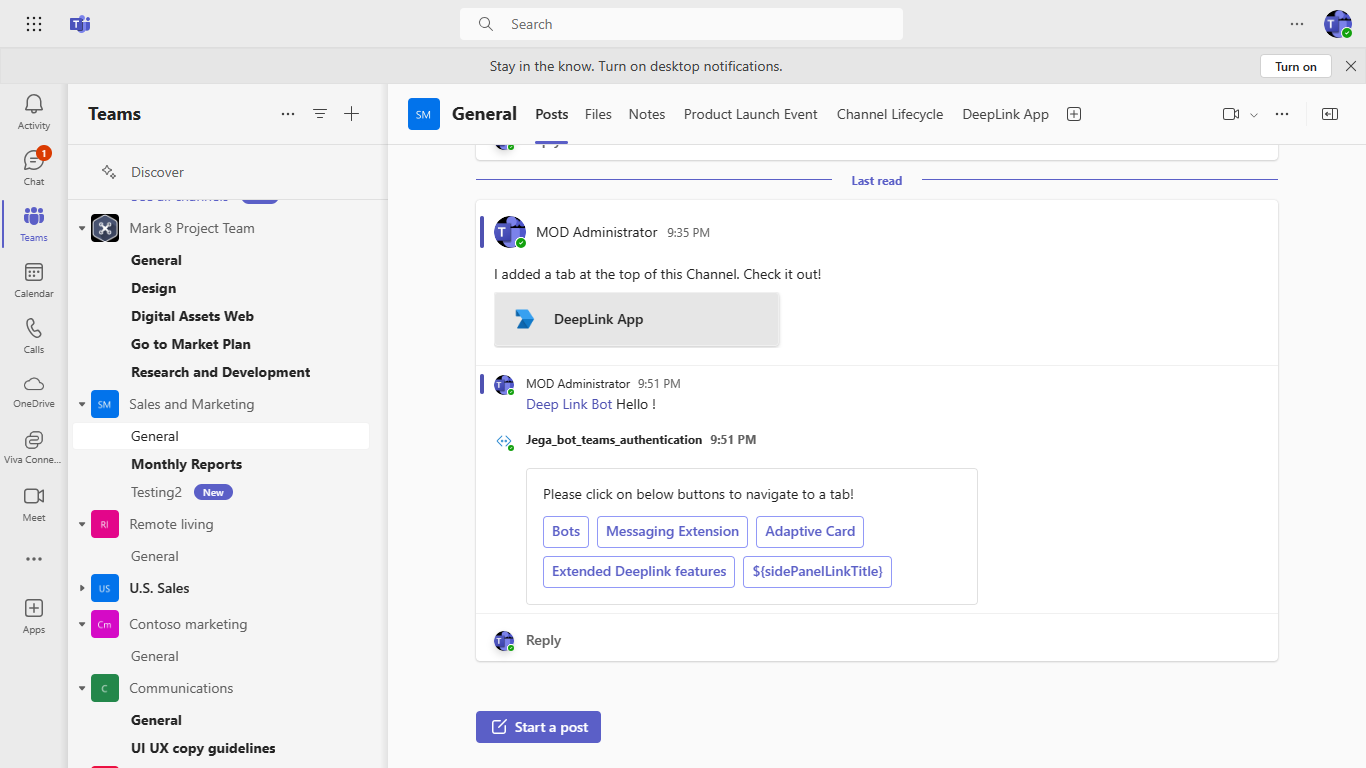Open Activity in the left rail
This screenshot has height=768, width=1366.
(34, 112)
